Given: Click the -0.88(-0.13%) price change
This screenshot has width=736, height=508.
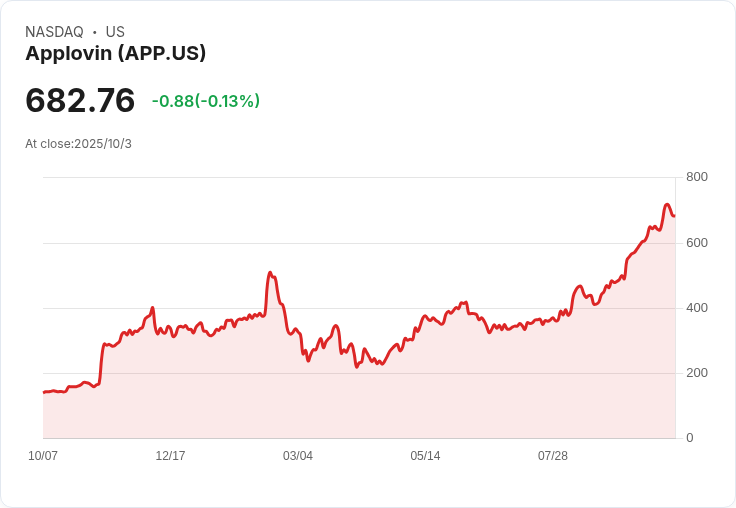Looking at the screenshot, I should click(x=205, y=101).
